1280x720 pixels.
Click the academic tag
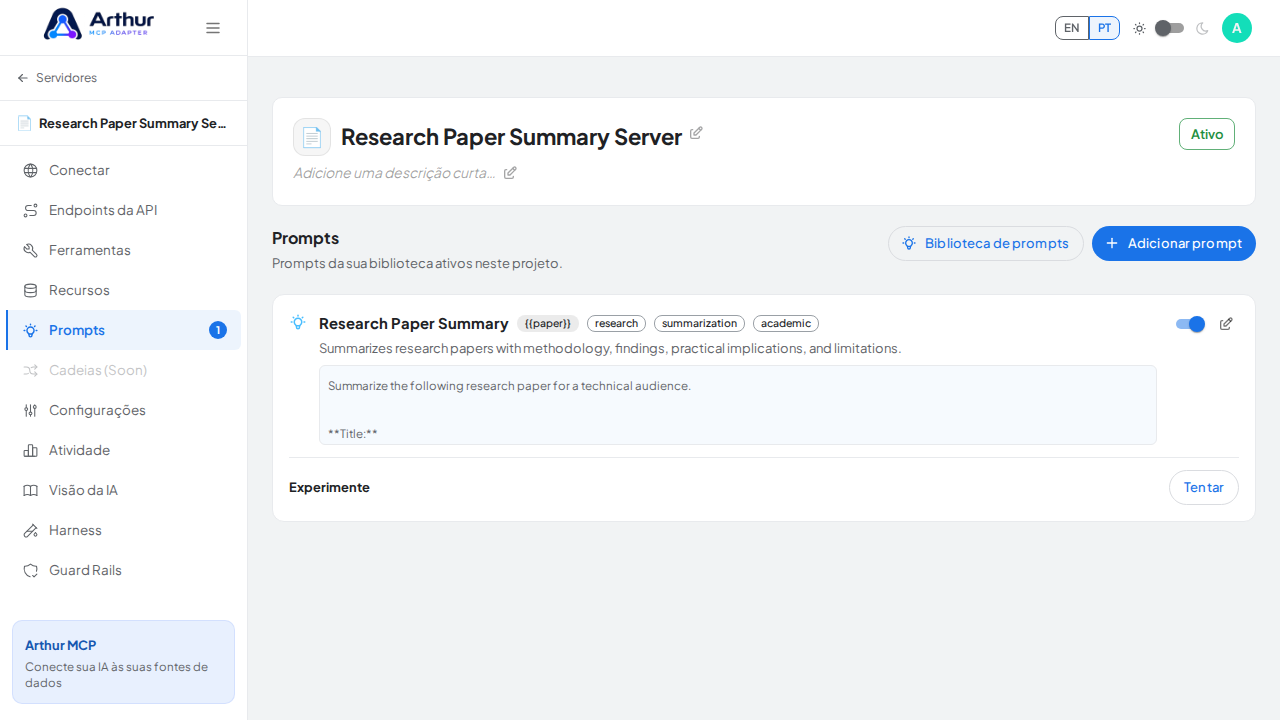pyautogui.click(x=786, y=324)
